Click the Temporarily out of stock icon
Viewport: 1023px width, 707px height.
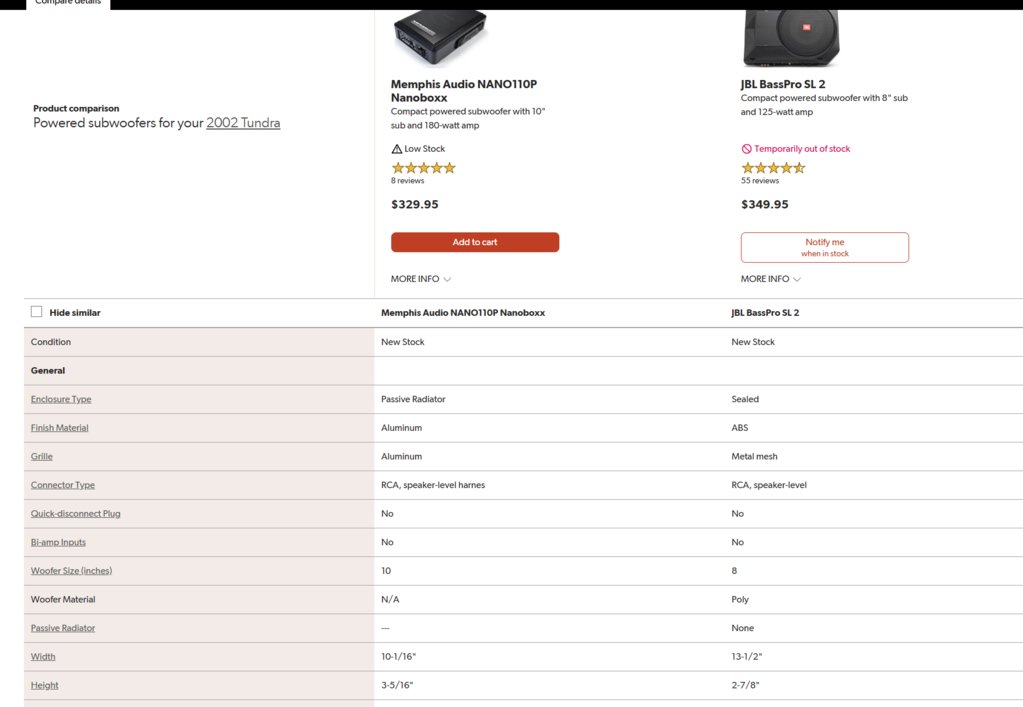point(746,149)
